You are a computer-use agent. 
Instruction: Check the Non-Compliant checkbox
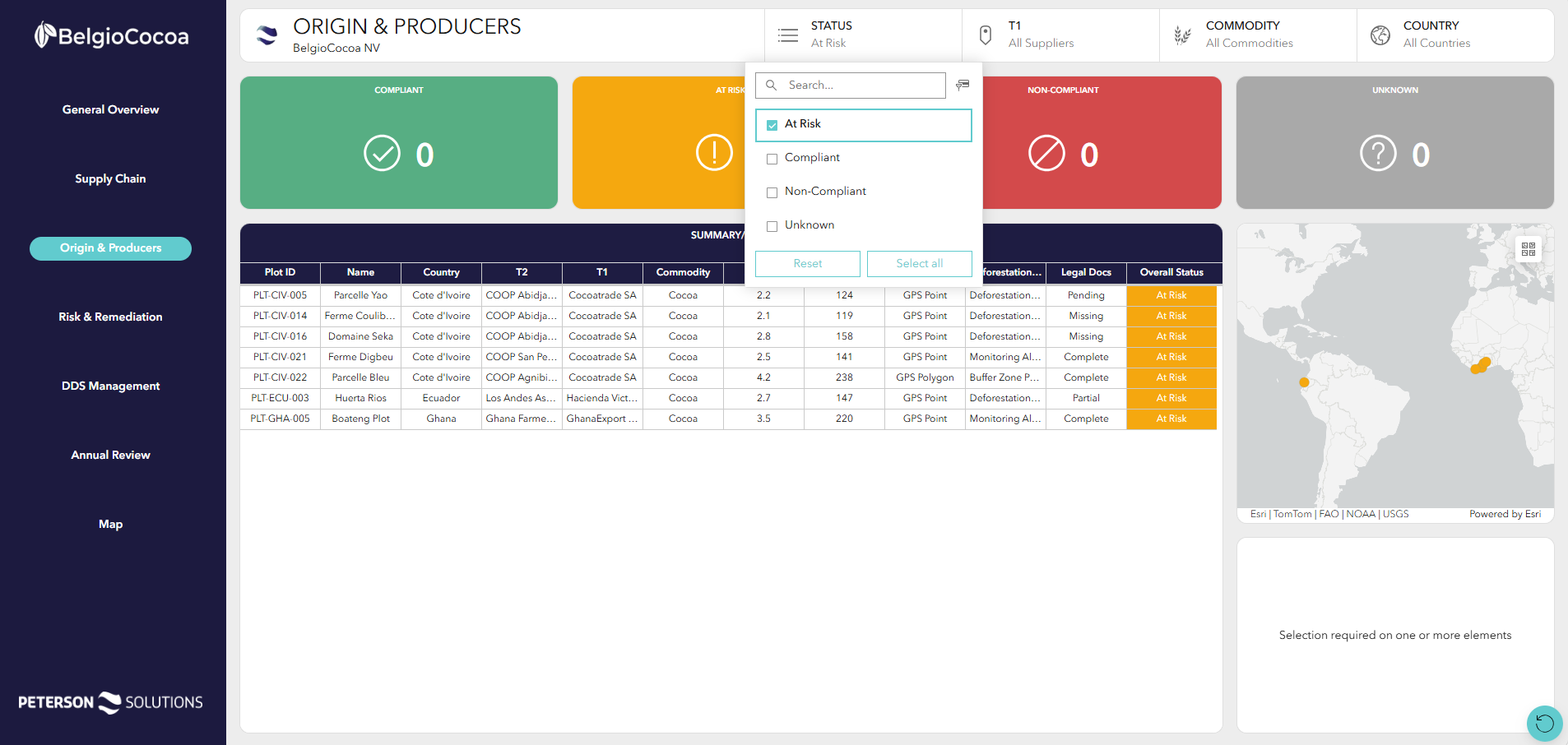(x=772, y=192)
